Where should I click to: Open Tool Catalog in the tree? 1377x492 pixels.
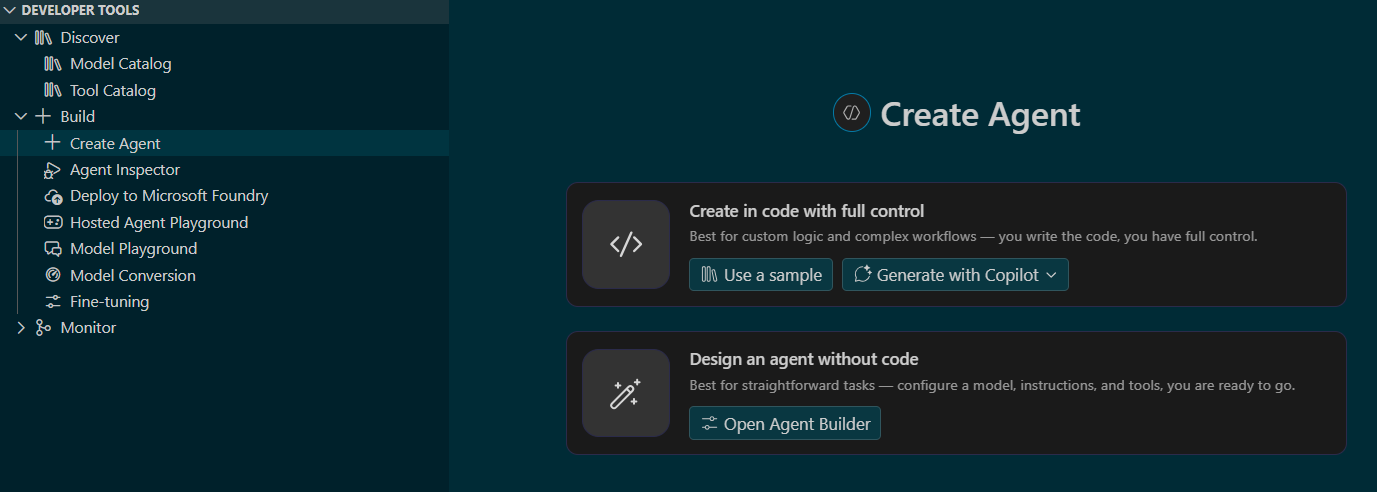pos(113,90)
